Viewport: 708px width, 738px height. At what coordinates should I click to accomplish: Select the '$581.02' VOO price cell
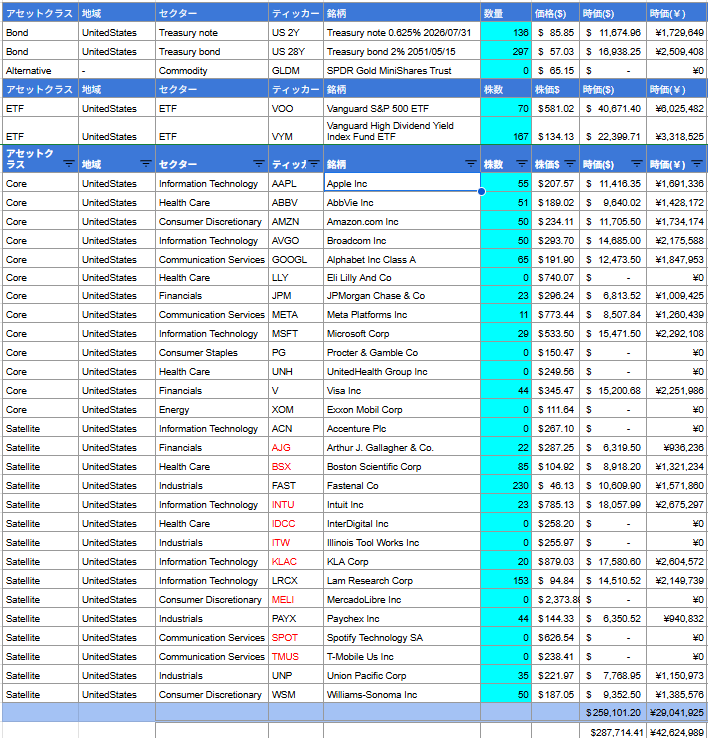coord(555,108)
